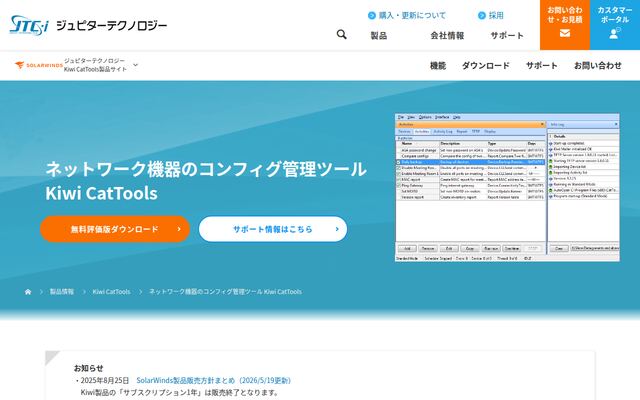This screenshot has width=640, height=400.
Task: Select サポート in product navigation bar
Action: pos(541,65)
